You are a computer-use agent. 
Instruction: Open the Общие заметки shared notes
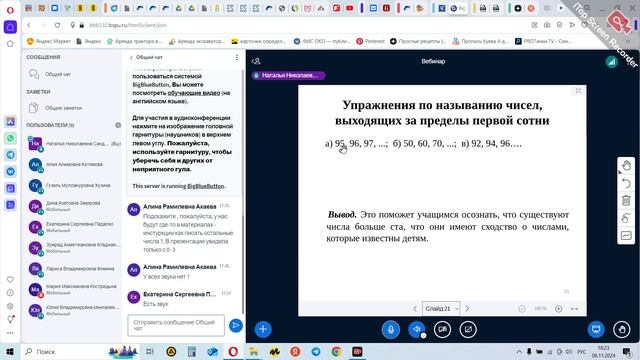click(72, 108)
